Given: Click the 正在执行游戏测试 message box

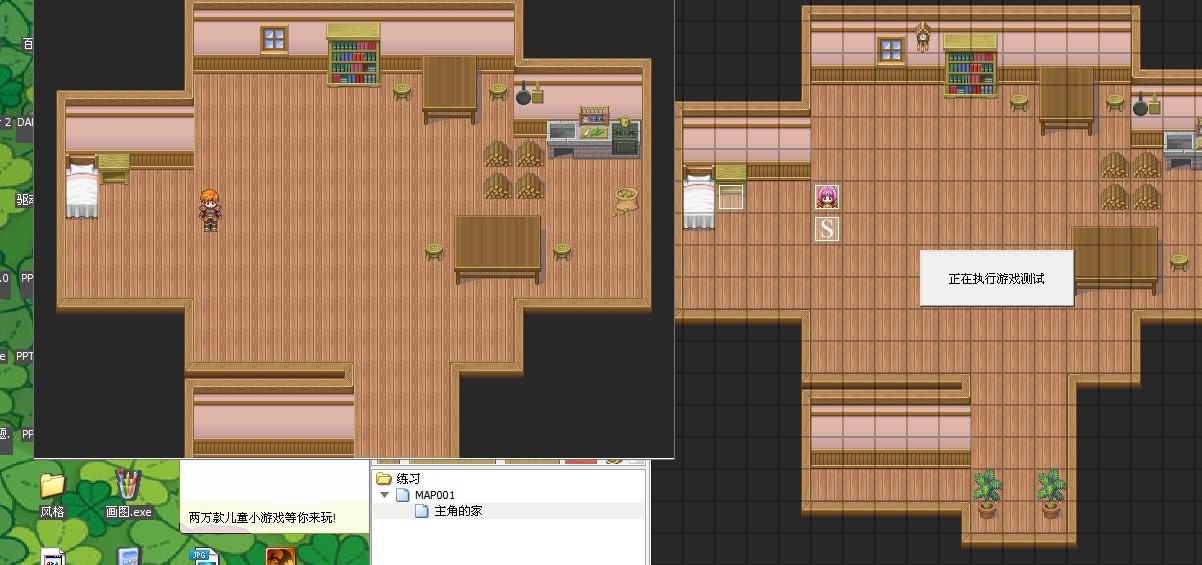Looking at the screenshot, I should 996,278.
